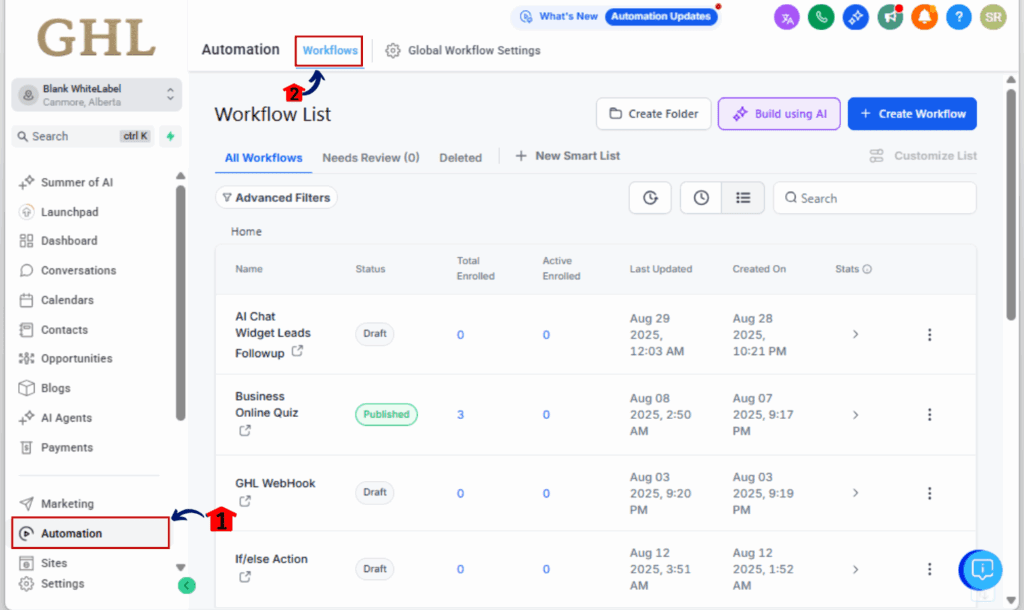Open more options for If/else Action
Screen dimensions: 1024x610
929,570
